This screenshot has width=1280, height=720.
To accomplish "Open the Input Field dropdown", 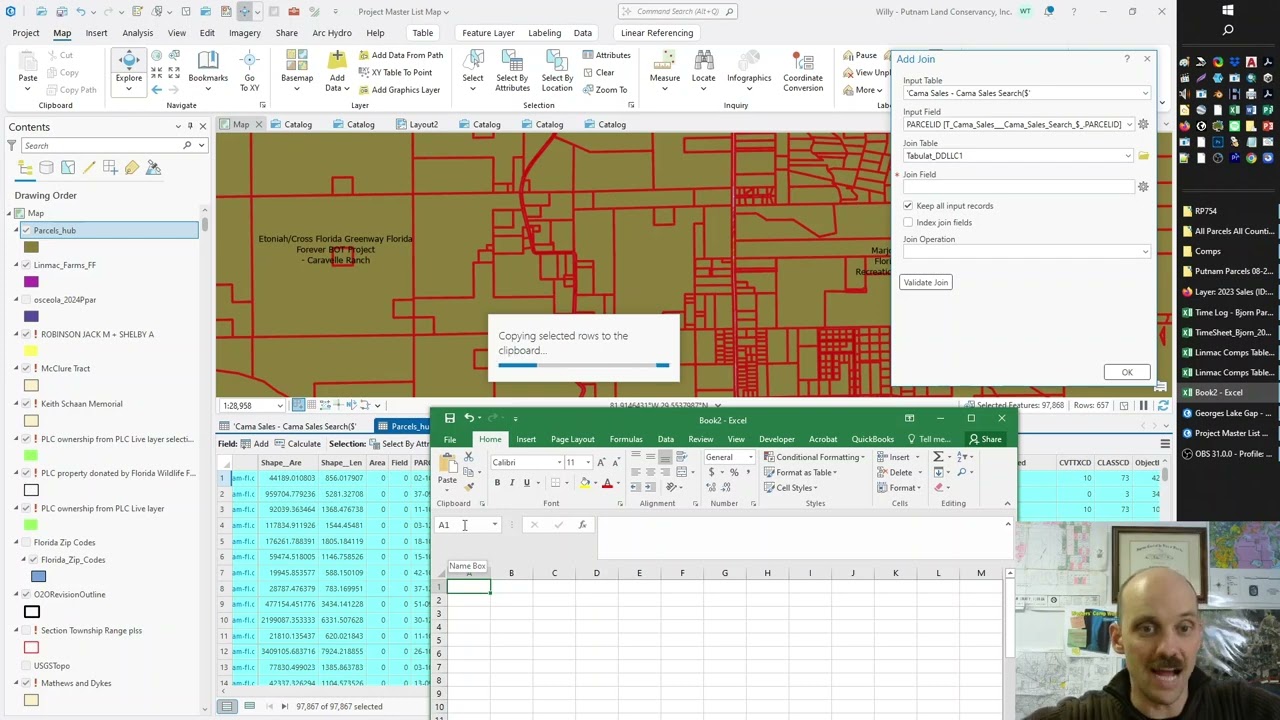I will (1129, 125).
